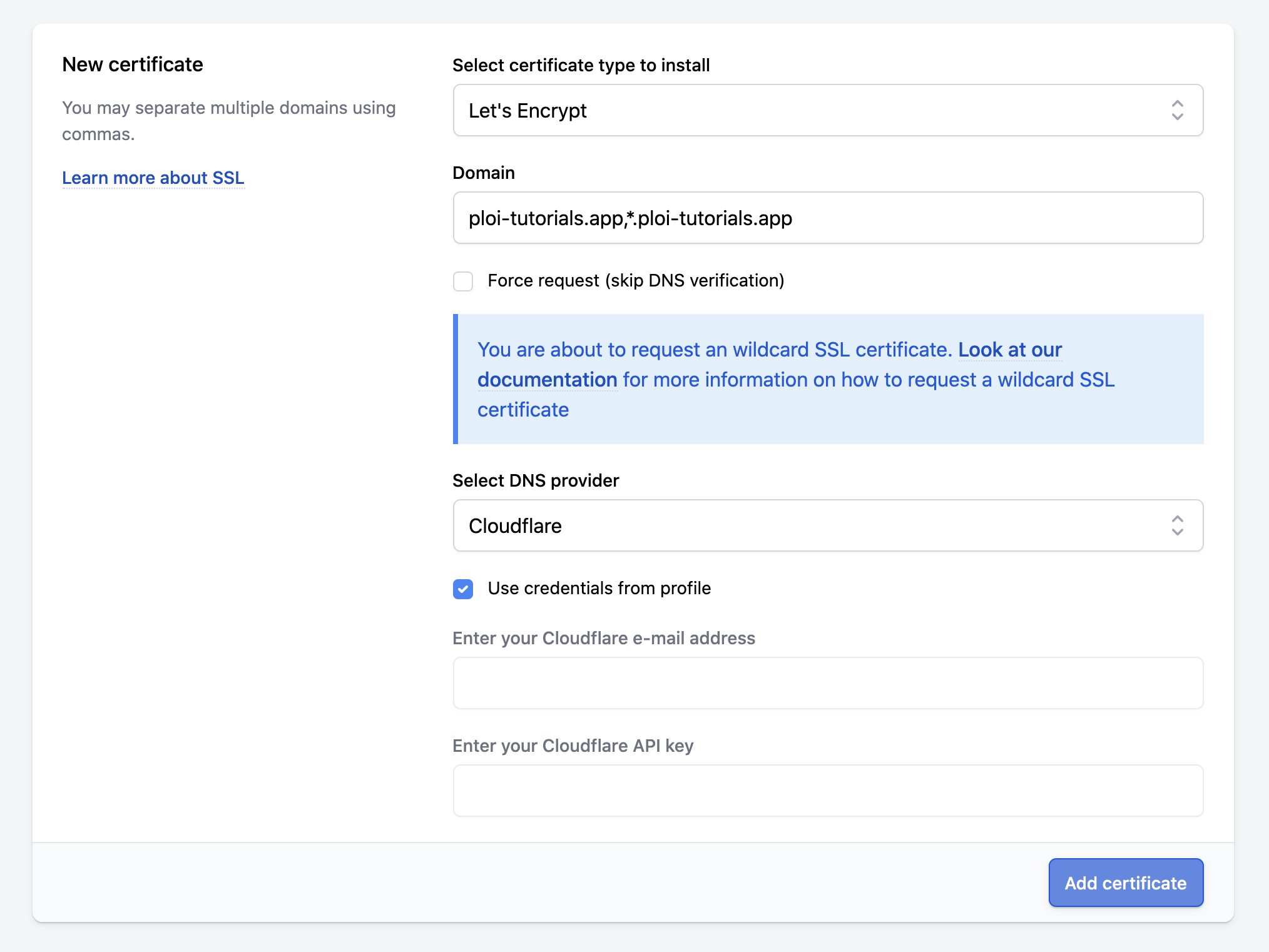This screenshot has height=952, width=1269.
Task: Click the New certificate heading
Action: pos(133,64)
